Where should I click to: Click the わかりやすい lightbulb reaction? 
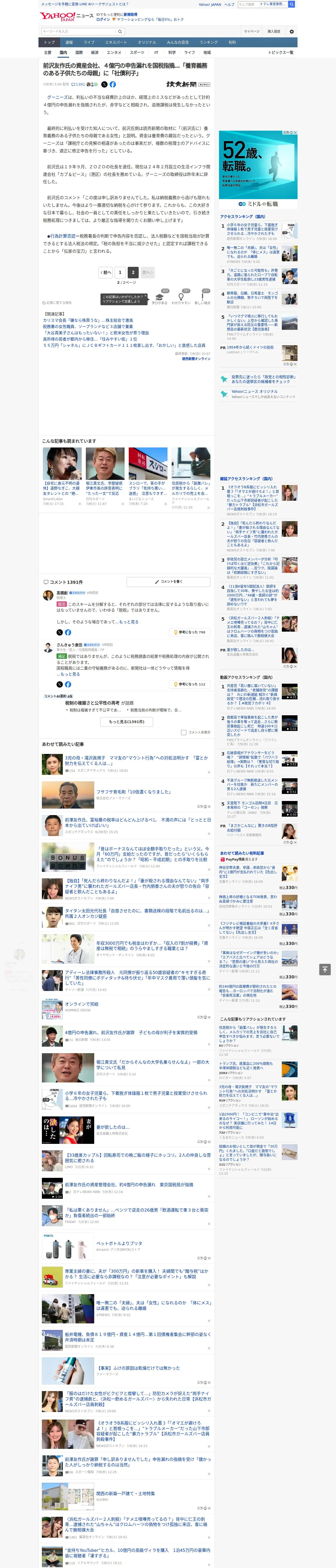181,297
